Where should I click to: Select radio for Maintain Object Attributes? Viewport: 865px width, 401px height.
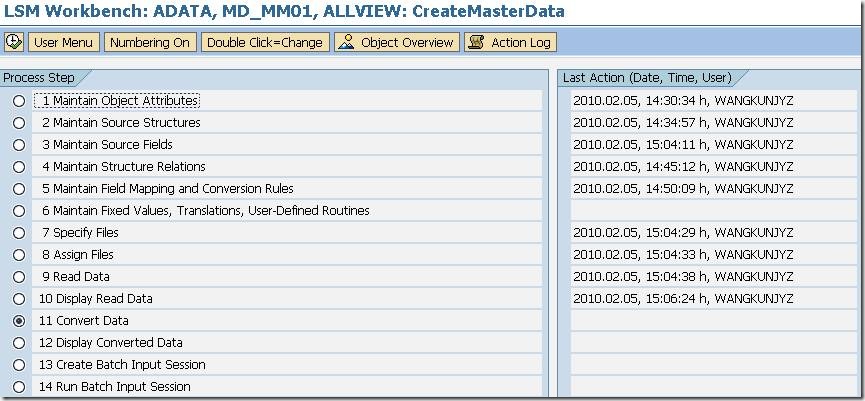[19, 101]
